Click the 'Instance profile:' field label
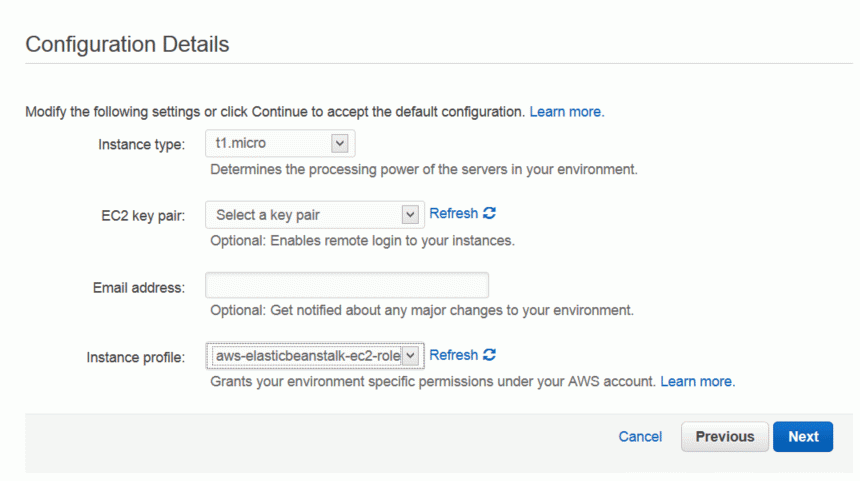 pyautogui.click(x=135, y=358)
